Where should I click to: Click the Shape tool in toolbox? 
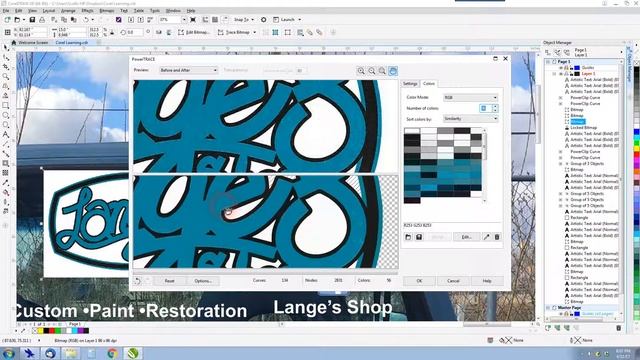coord(6,58)
